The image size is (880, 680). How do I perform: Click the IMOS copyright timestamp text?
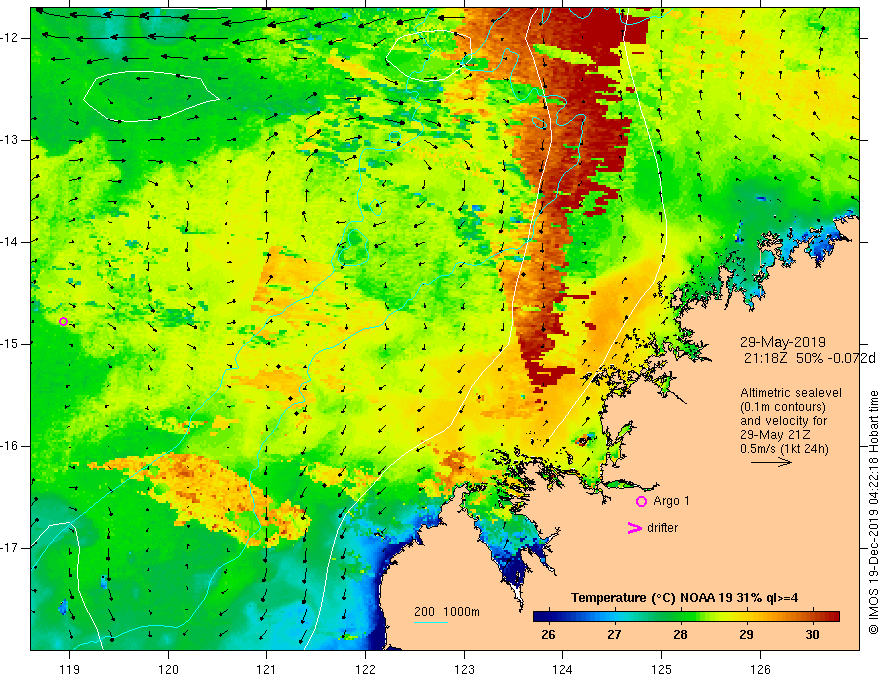pos(873,512)
